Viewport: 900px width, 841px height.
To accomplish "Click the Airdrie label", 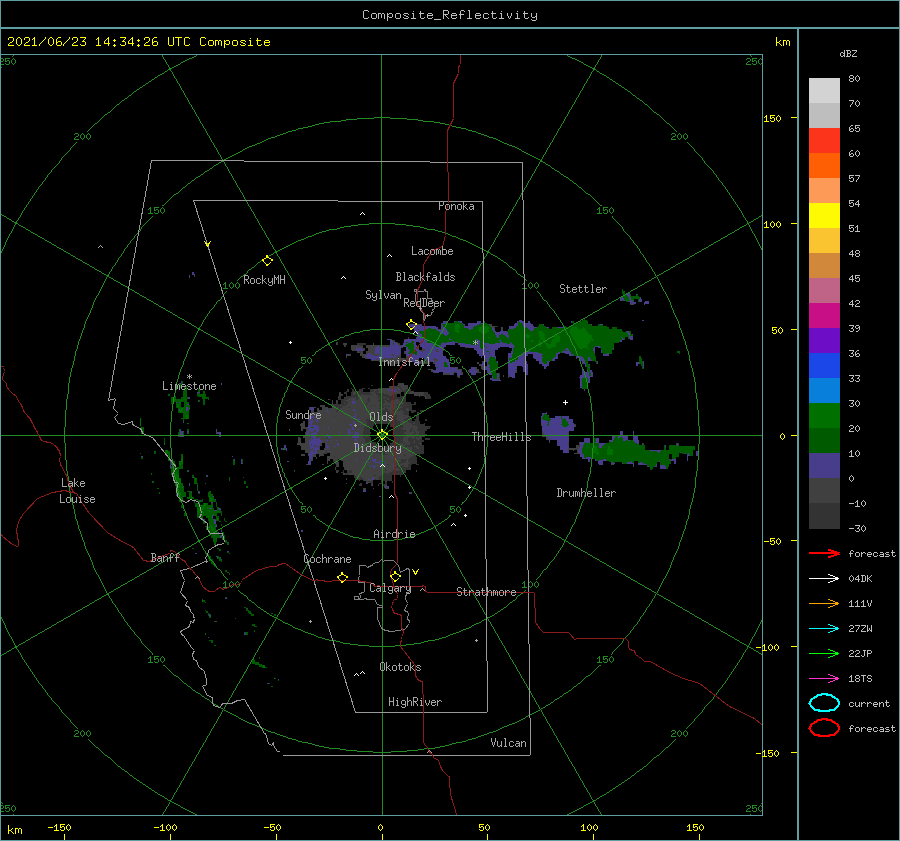I will 394,534.
